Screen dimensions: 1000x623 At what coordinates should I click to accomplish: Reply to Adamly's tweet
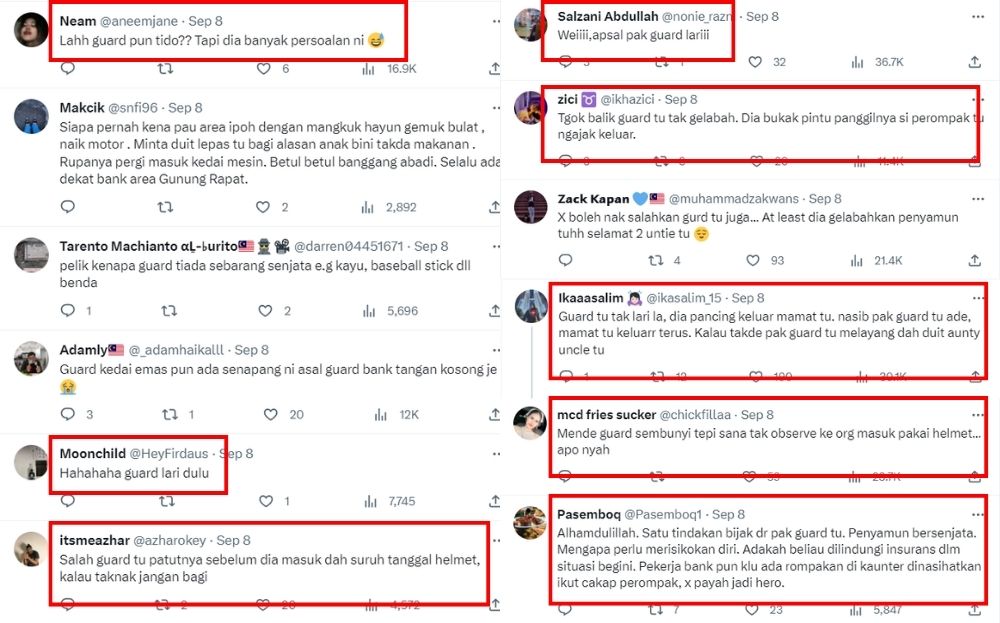[68, 414]
